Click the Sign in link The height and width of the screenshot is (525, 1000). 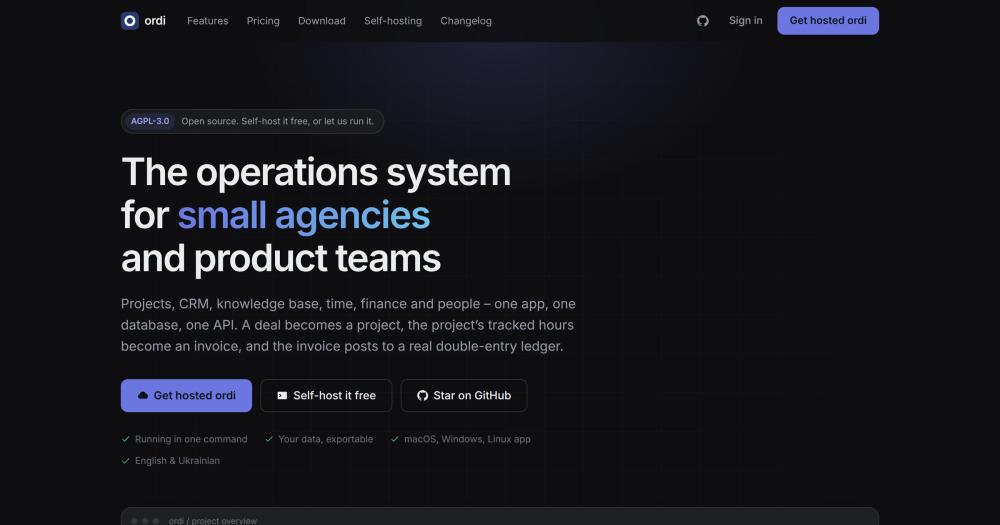point(746,20)
